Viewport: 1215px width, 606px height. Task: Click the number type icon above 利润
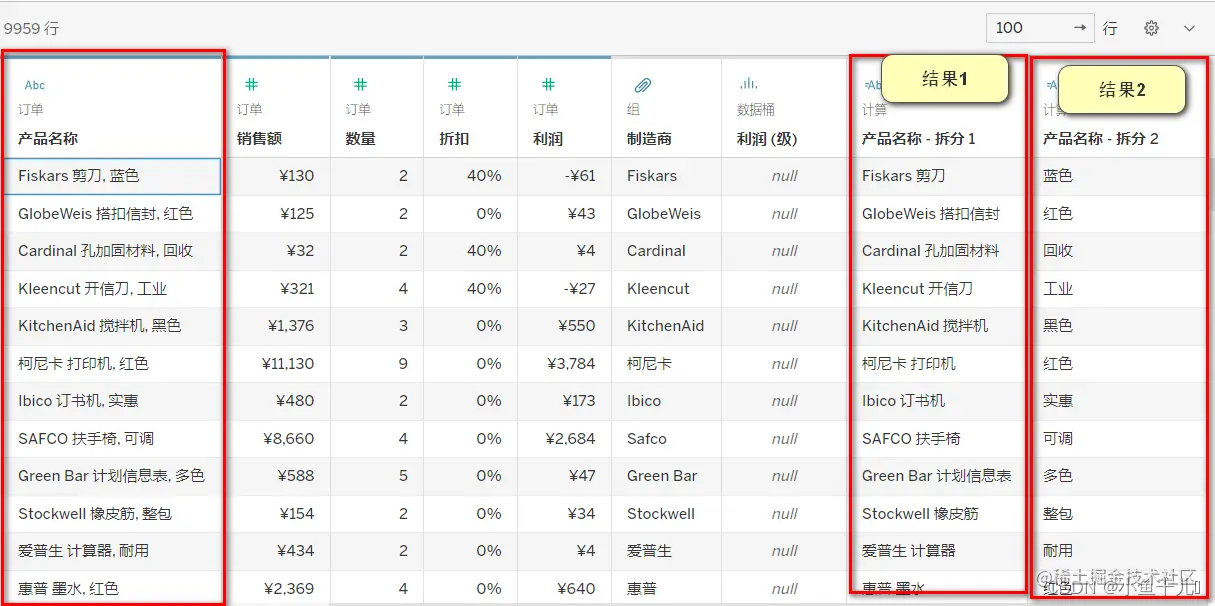(x=548, y=85)
